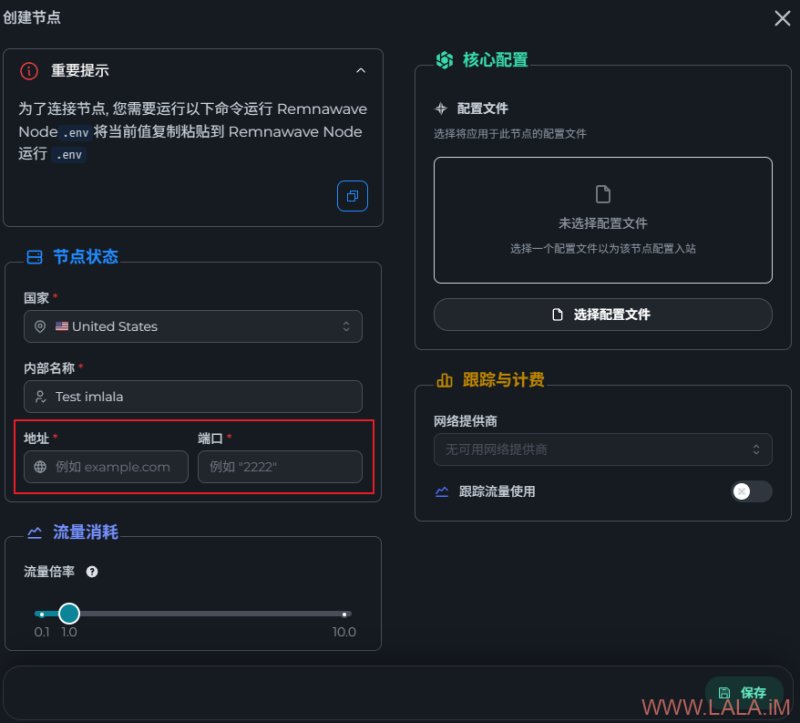Viewport: 800px width, 723px height.
Task: Open the 国家 United States dropdown
Action: click(x=193, y=326)
